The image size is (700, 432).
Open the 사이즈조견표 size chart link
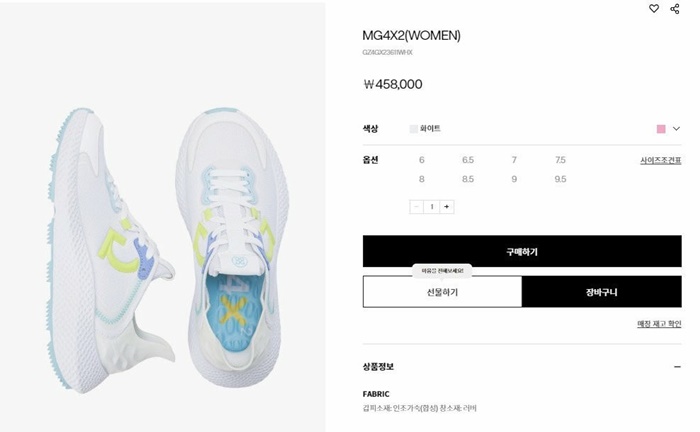660,160
